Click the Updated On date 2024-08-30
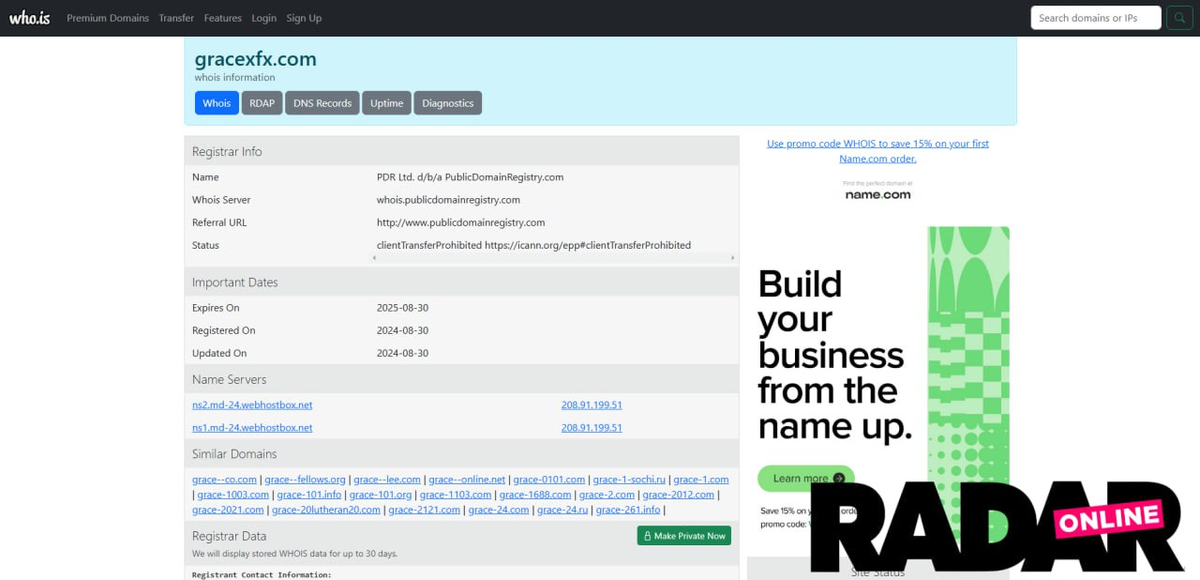 pos(402,353)
